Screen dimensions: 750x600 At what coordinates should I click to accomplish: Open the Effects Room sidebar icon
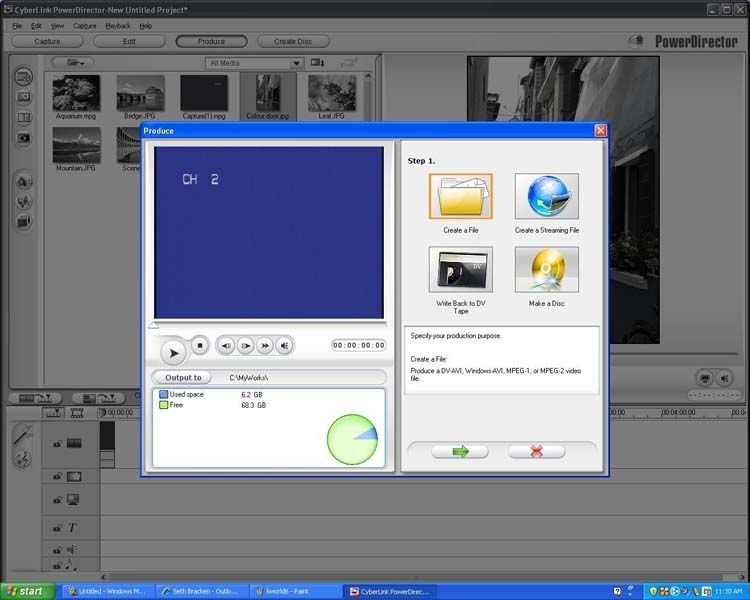(23, 97)
